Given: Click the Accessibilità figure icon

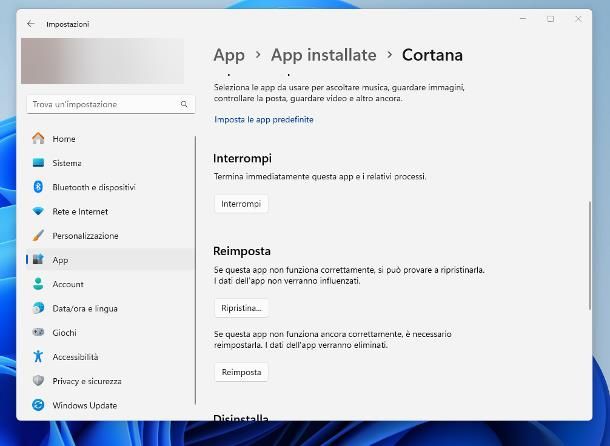Looking at the screenshot, I should click(38, 356).
